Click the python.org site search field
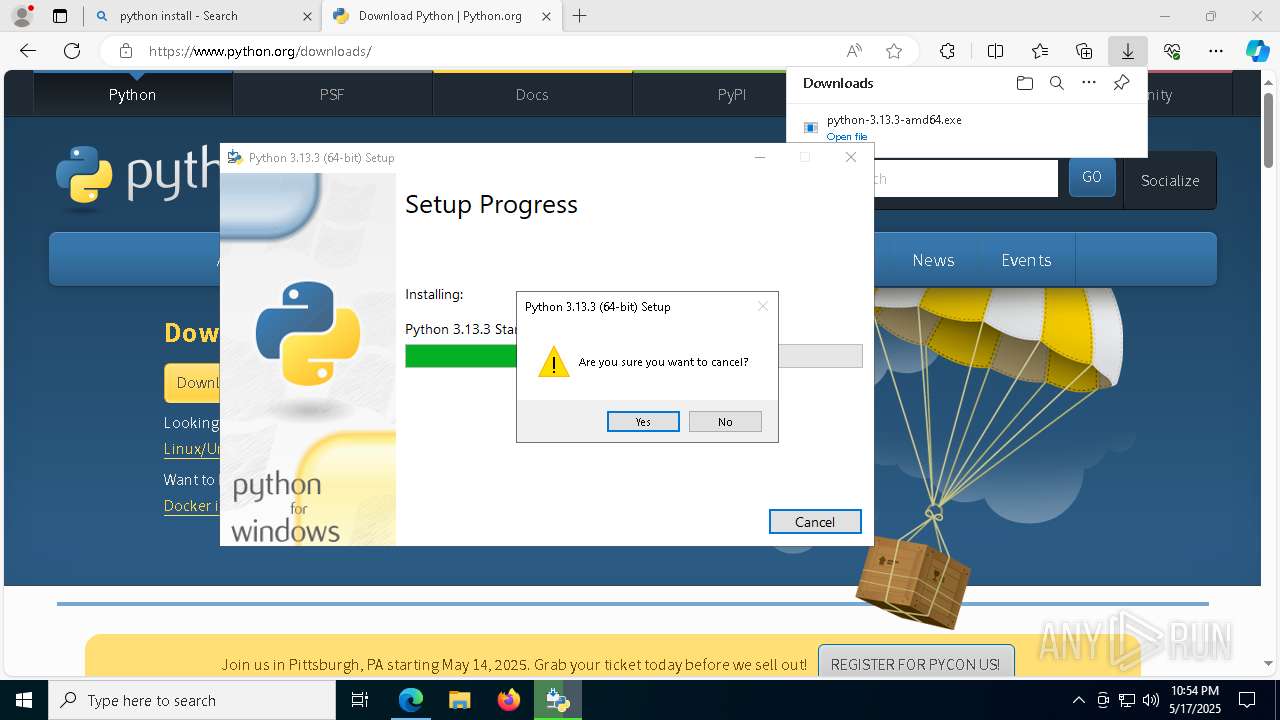The image size is (1280, 720). point(965,179)
